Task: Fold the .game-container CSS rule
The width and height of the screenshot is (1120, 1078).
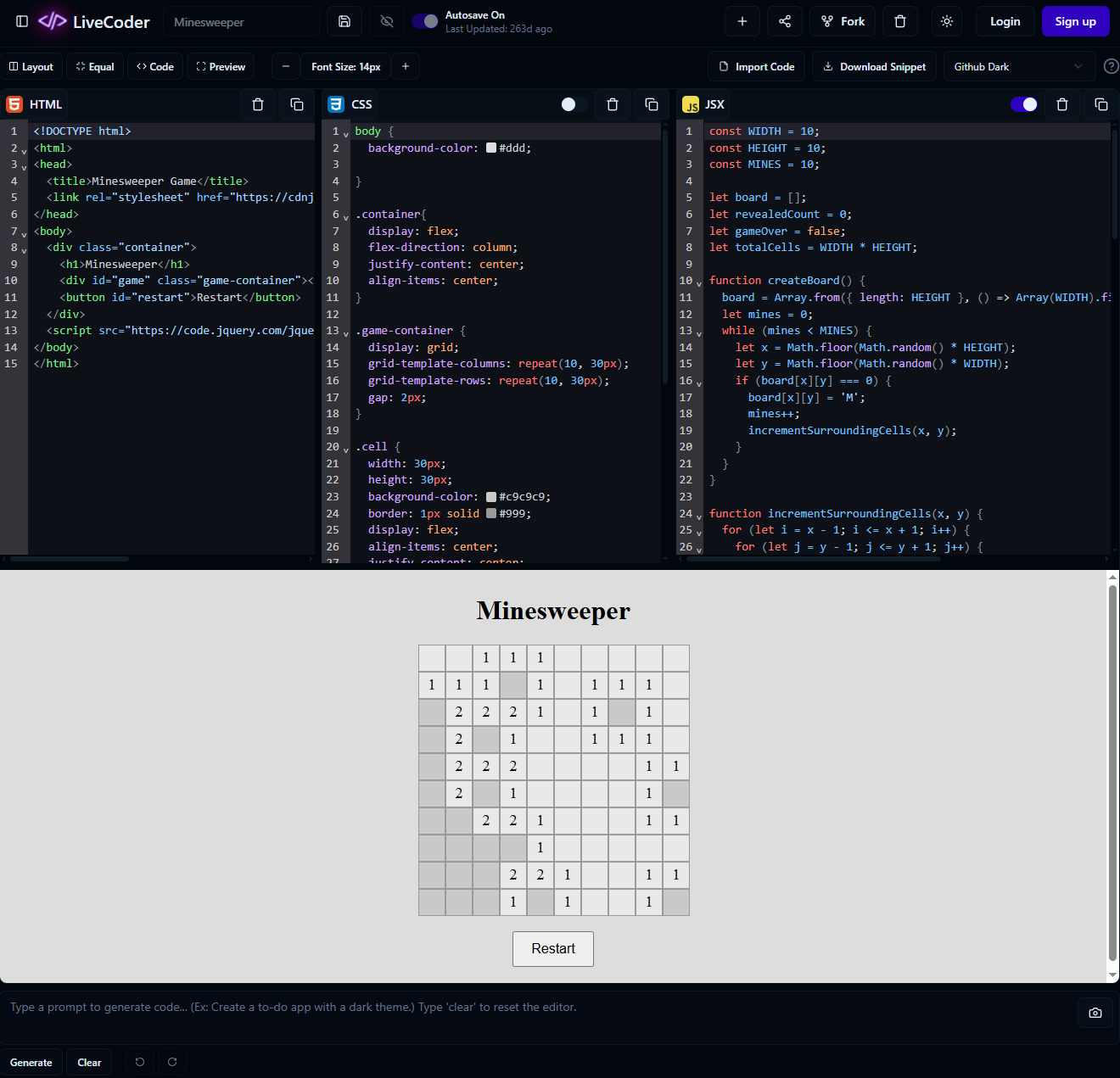Action: [x=345, y=333]
